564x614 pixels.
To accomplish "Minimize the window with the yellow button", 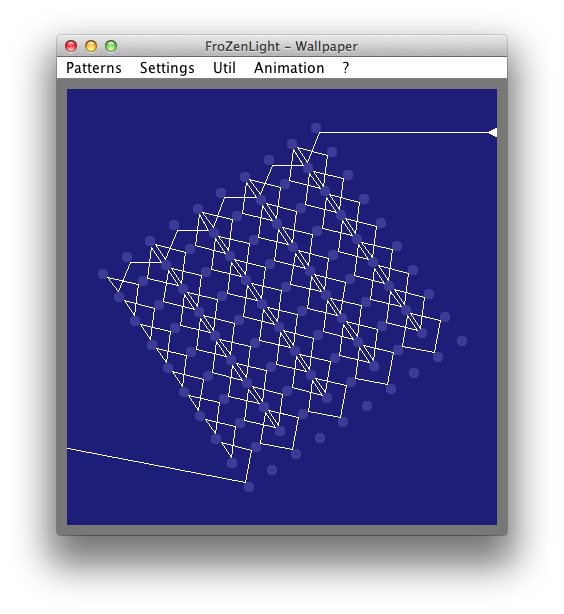I will point(91,46).
